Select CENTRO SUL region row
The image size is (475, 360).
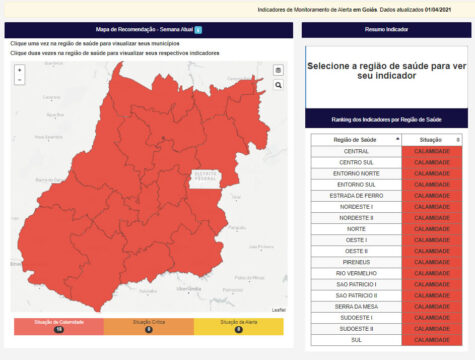386,162
